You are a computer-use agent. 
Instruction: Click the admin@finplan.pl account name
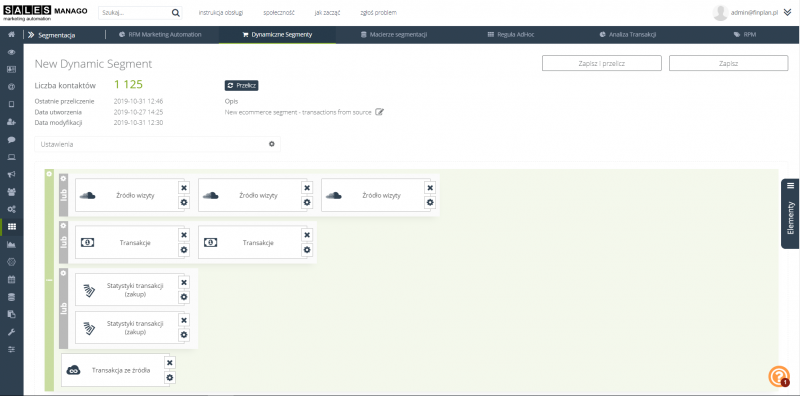(754, 13)
